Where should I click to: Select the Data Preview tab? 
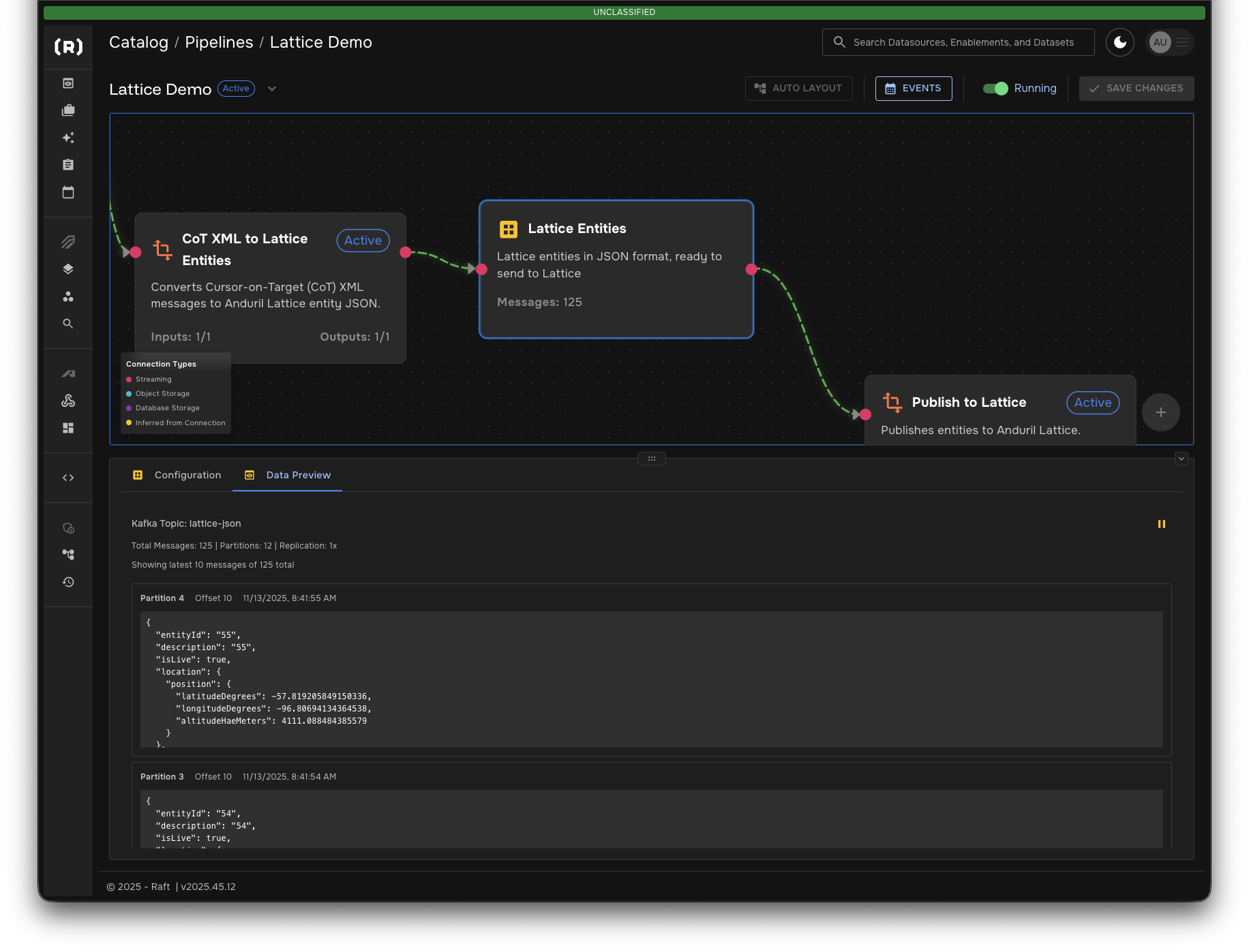click(288, 475)
